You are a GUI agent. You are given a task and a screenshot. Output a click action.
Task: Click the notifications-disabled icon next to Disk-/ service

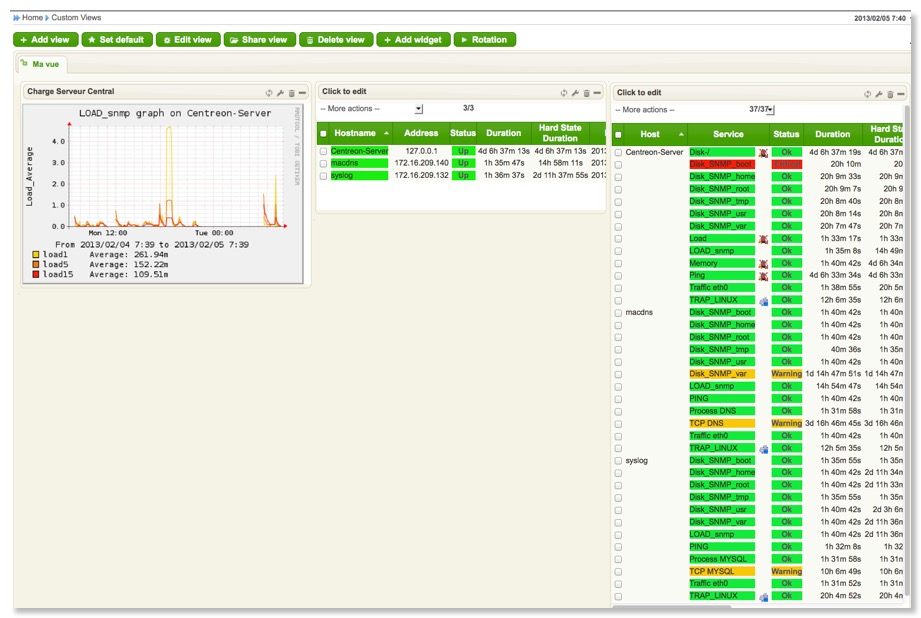point(764,152)
